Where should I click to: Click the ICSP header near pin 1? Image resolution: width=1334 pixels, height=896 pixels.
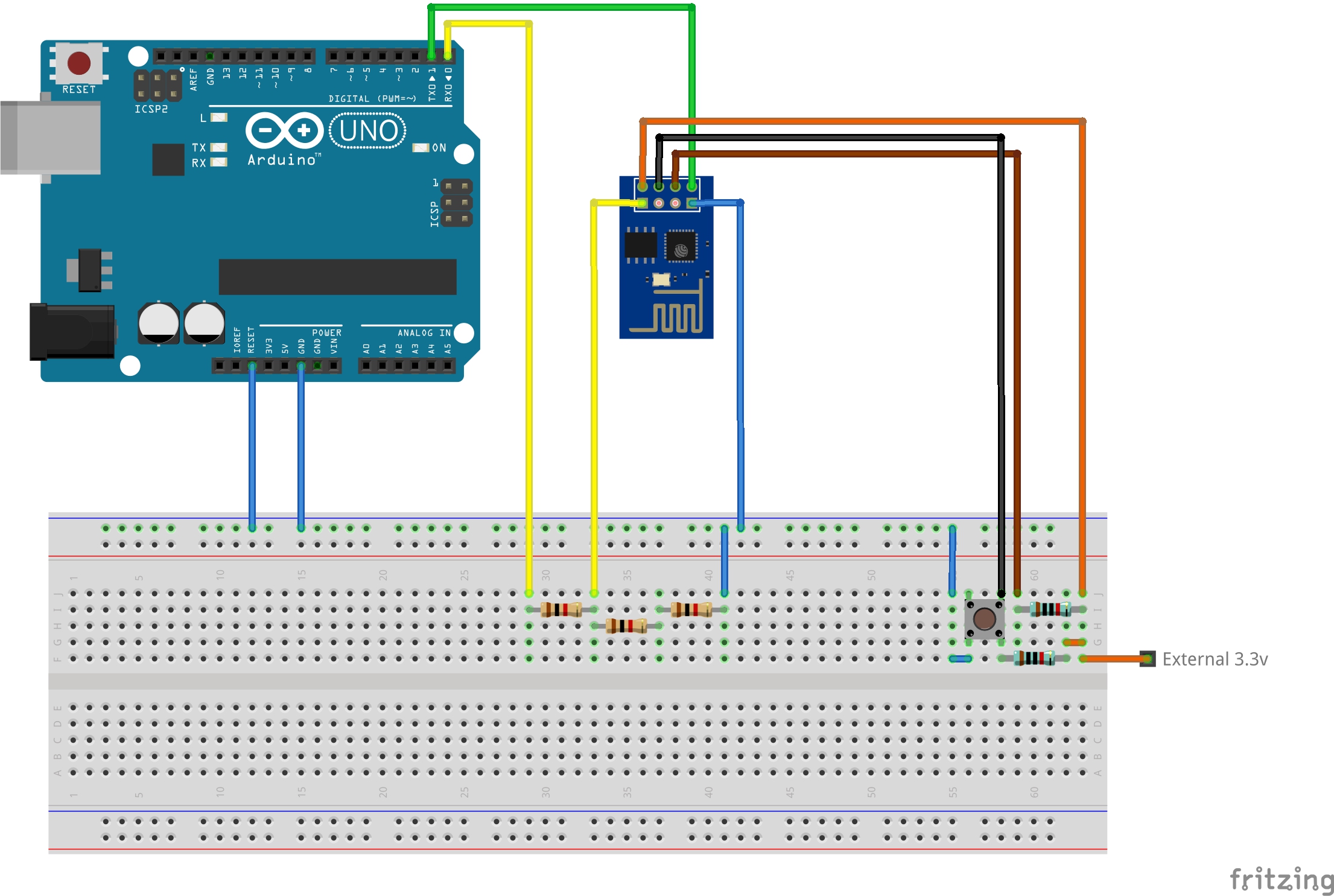[x=456, y=203]
